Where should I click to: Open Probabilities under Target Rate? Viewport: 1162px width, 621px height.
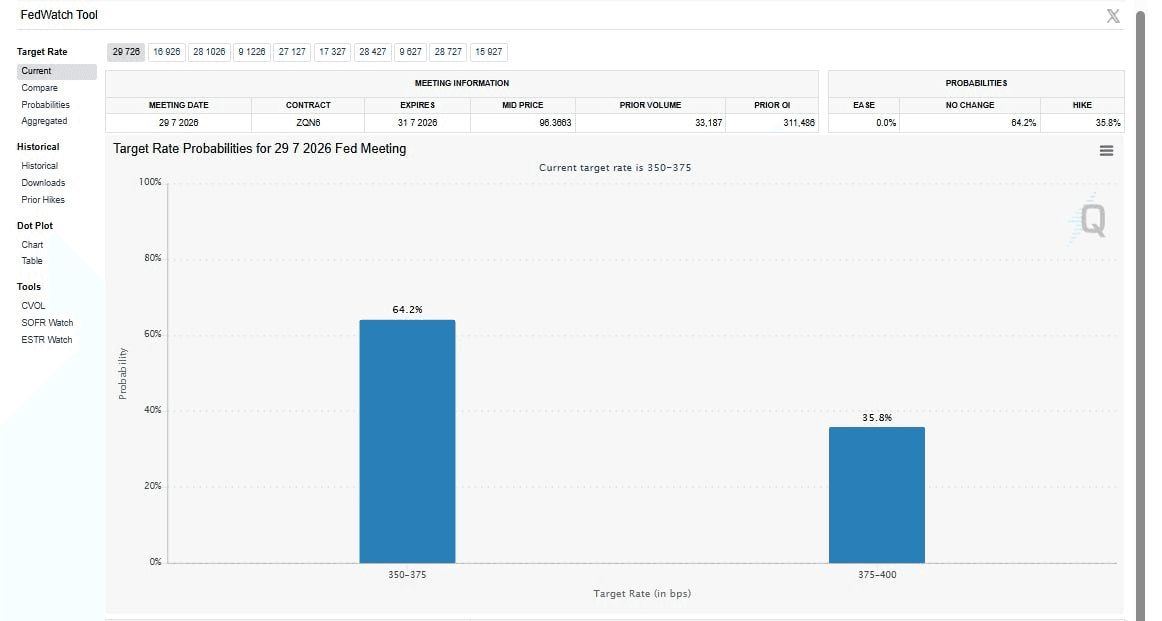[45, 104]
